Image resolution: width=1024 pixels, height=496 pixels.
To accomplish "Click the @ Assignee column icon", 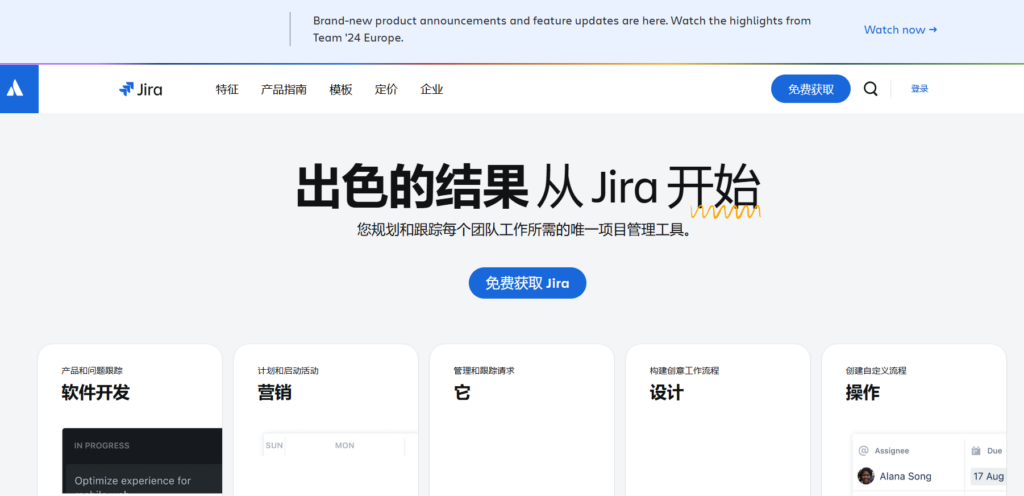I will tap(863, 451).
